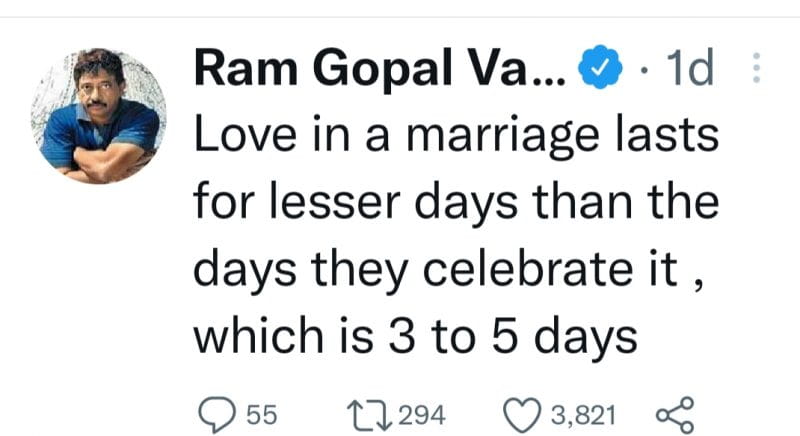Open Ram Gopal Va... profile name
Viewport: 800px width, 436px height.
[380, 68]
